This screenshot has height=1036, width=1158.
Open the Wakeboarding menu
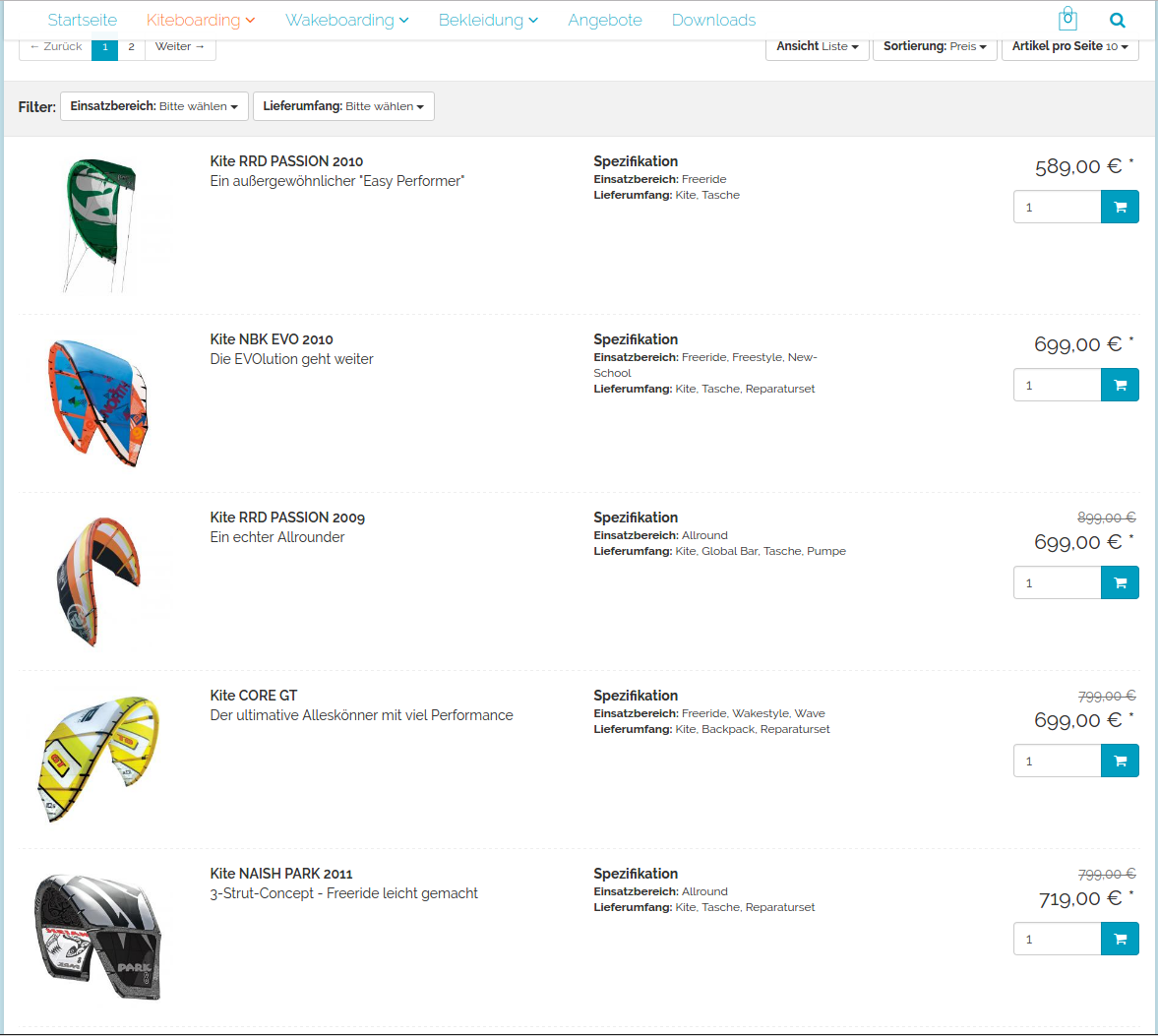pos(346,20)
